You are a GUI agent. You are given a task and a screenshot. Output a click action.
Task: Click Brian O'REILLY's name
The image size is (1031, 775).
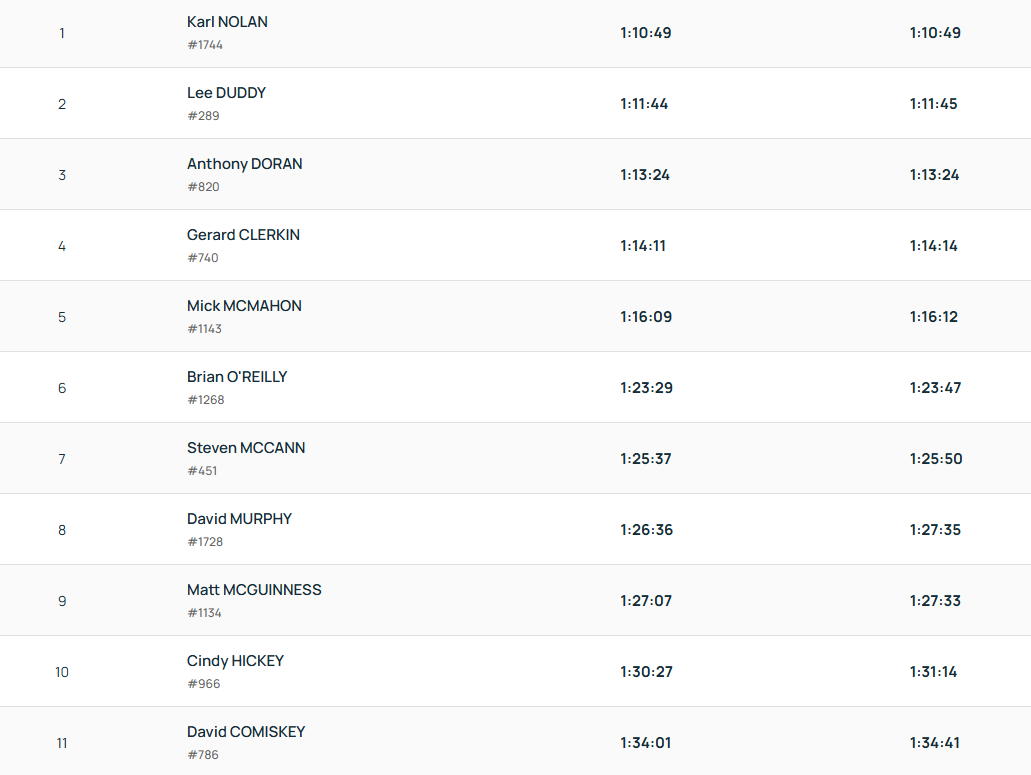[x=237, y=377]
